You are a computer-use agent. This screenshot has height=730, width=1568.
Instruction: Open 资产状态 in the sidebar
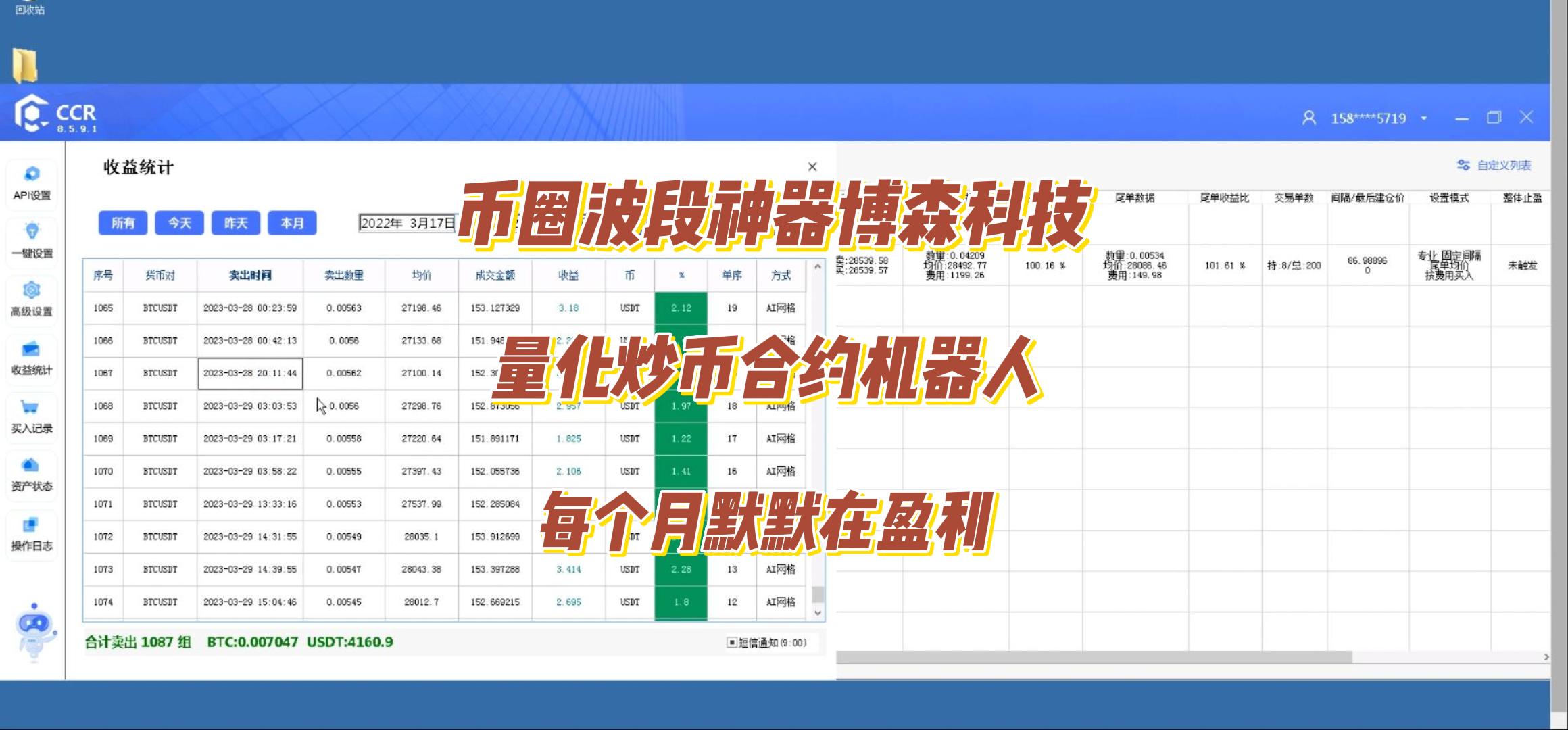tap(32, 474)
